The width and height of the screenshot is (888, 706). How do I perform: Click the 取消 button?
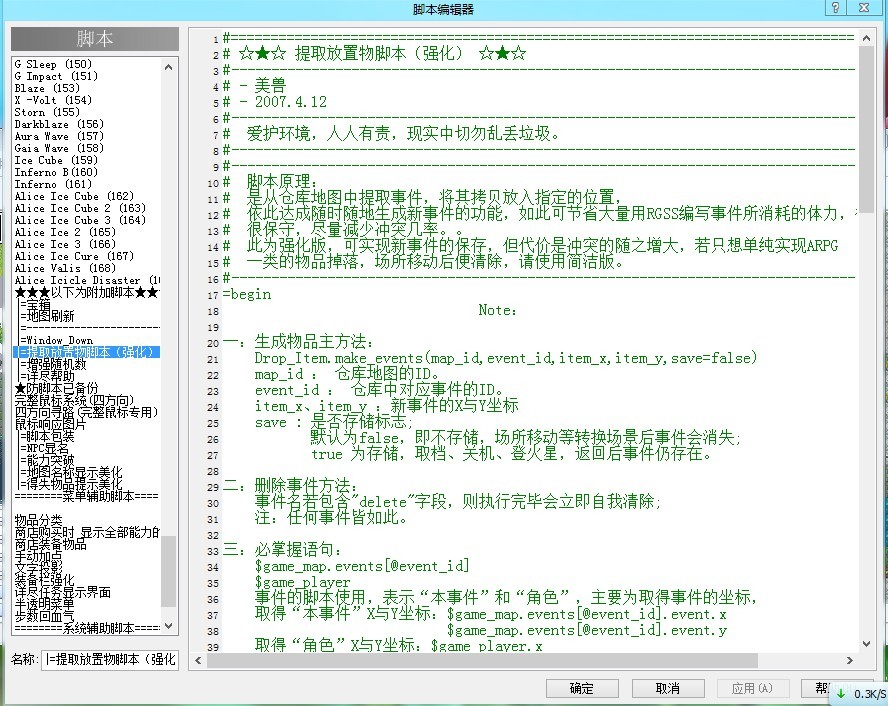(668, 688)
